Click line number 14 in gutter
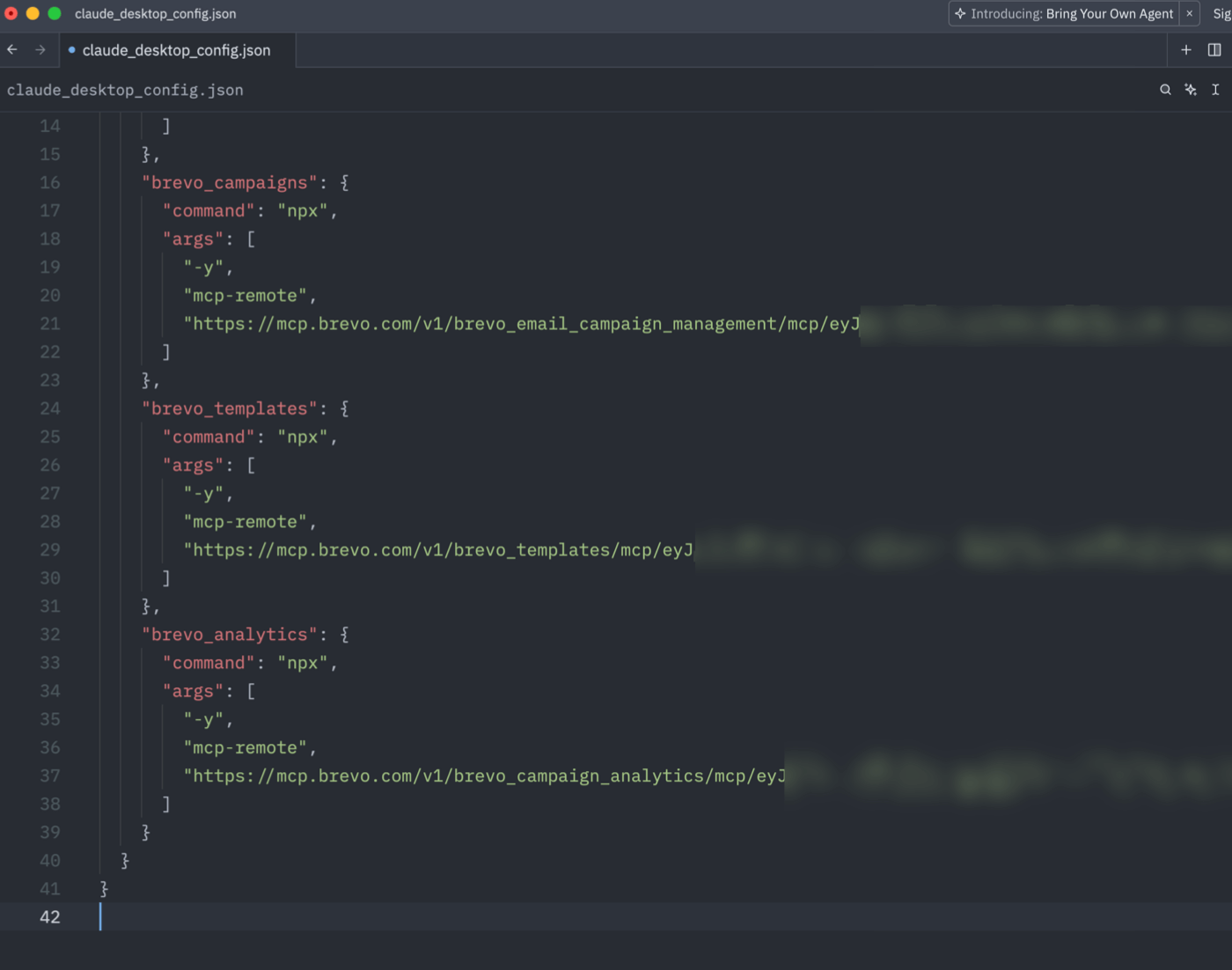This screenshot has width=1232, height=970. pos(50,126)
